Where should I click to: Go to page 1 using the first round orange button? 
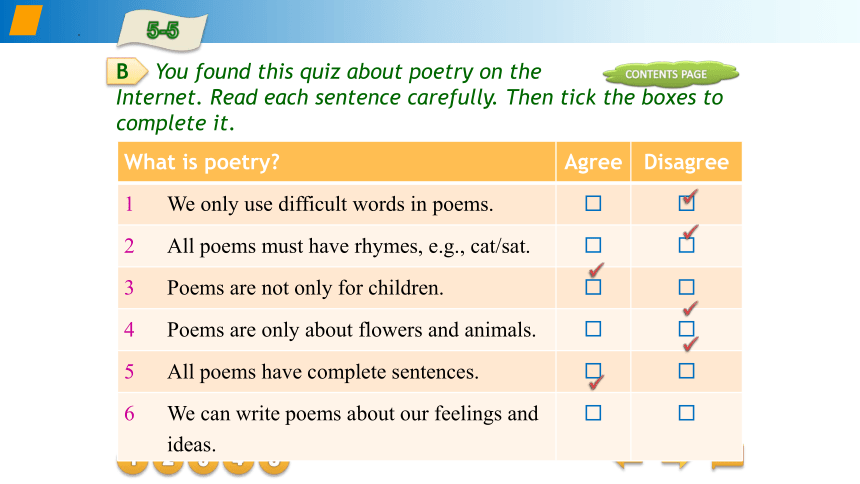(x=132, y=465)
